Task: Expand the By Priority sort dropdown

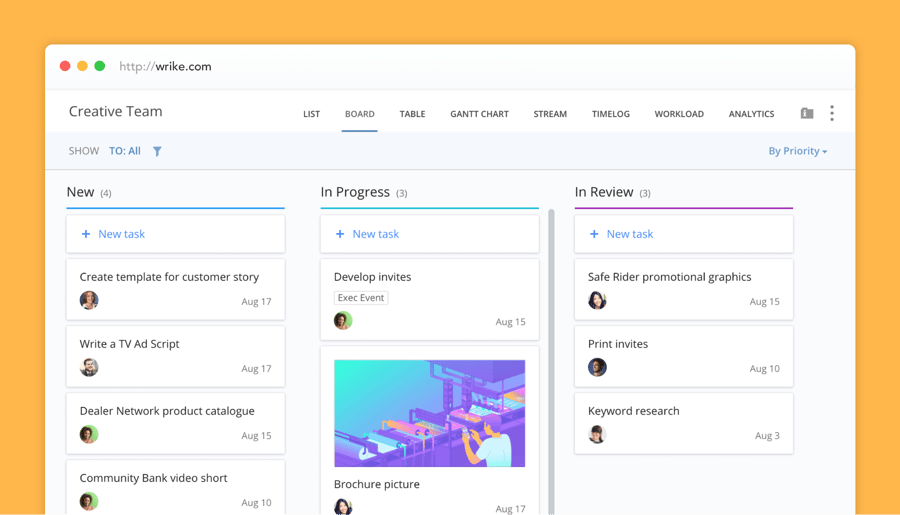Action: coord(797,151)
